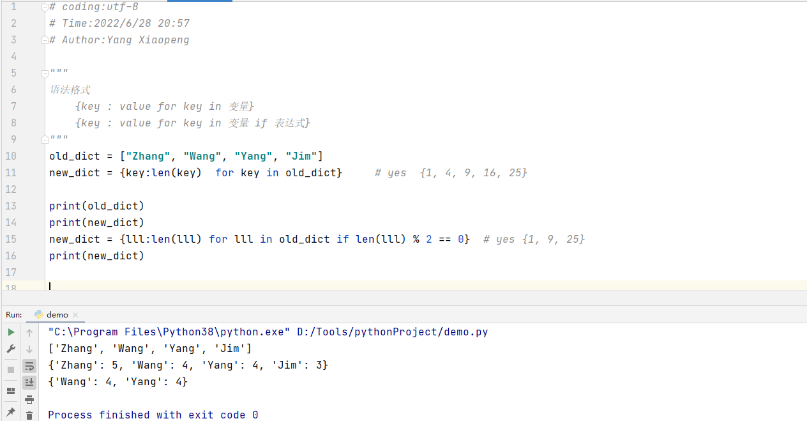This screenshot has height=422, width=807.
Task: Clear console with trash can icon
Action: (x=29, y=415)
